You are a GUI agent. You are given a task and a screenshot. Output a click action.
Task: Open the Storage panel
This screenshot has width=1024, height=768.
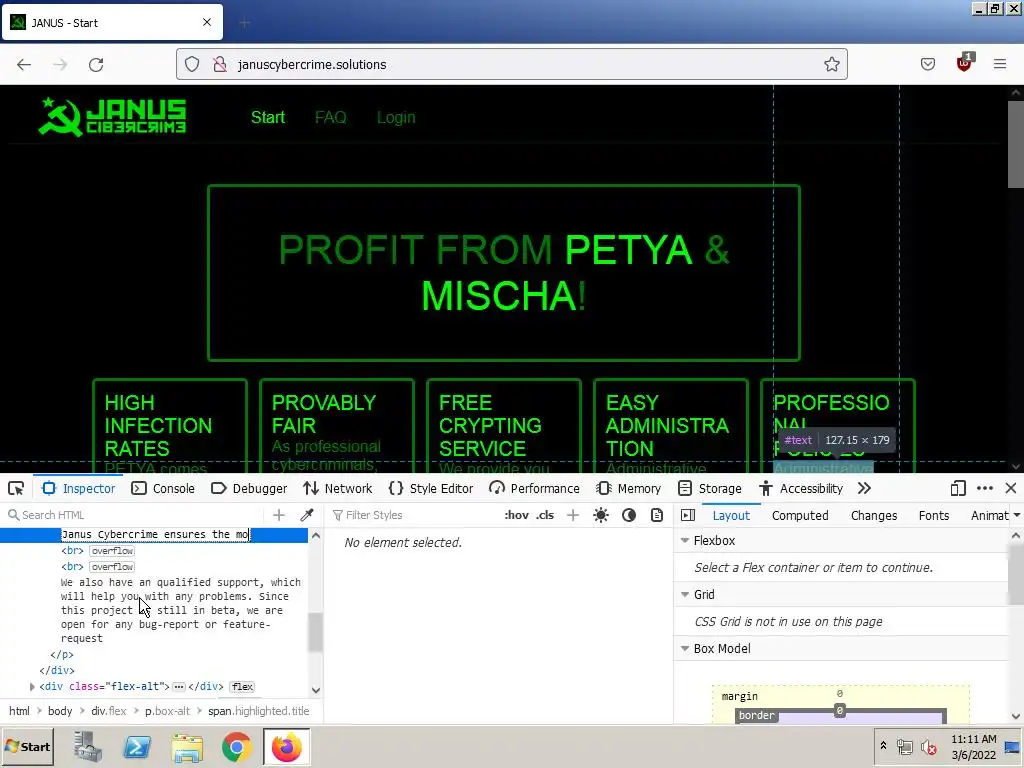click(x=710, y=488)
